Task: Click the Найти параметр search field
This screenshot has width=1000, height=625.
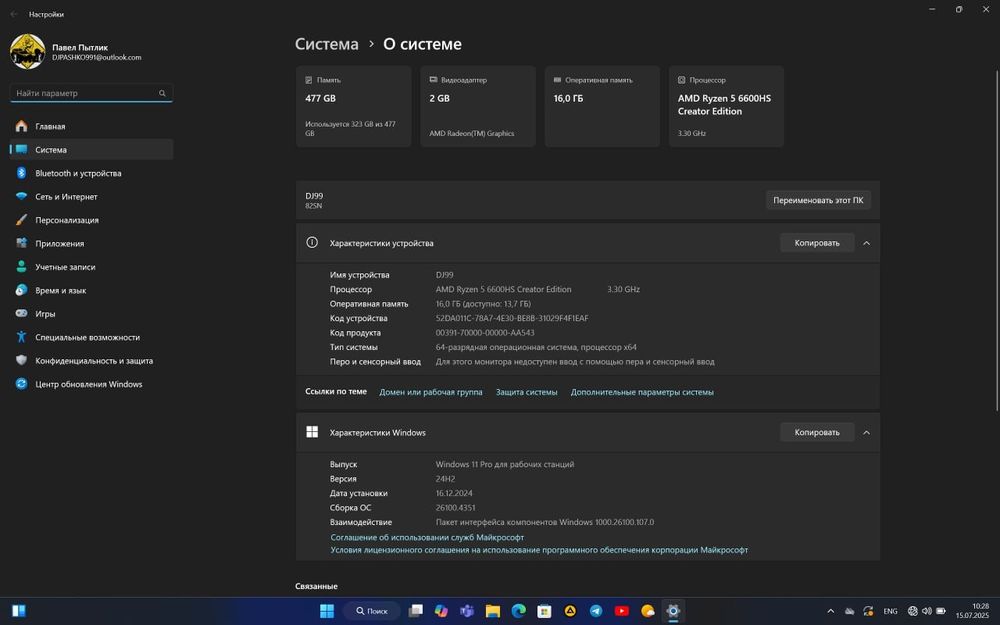Action: tap(85, 93)
